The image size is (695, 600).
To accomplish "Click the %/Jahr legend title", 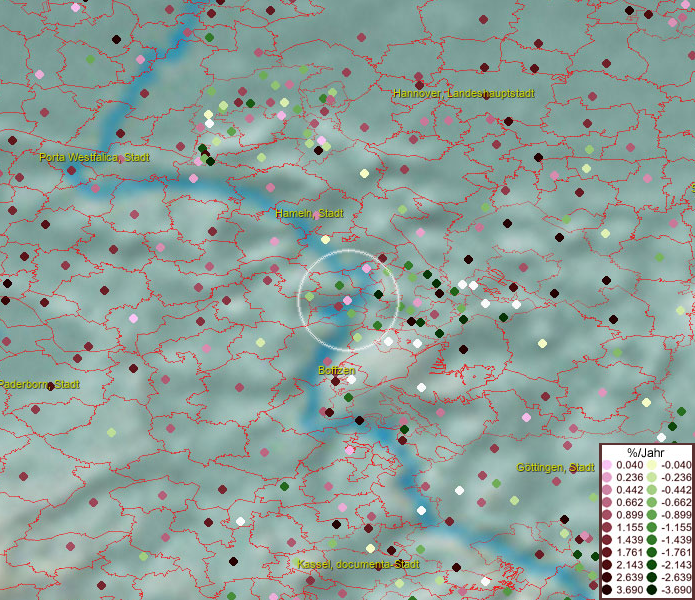I will click(646, 452).
